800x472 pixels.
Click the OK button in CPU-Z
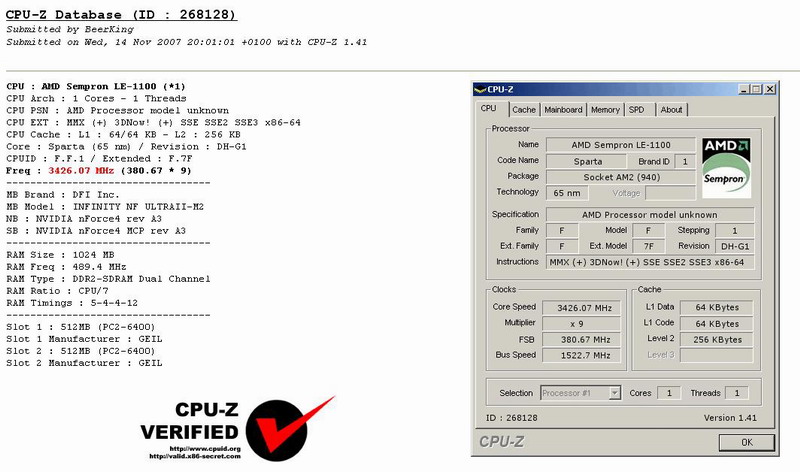(x=747, y=442)
